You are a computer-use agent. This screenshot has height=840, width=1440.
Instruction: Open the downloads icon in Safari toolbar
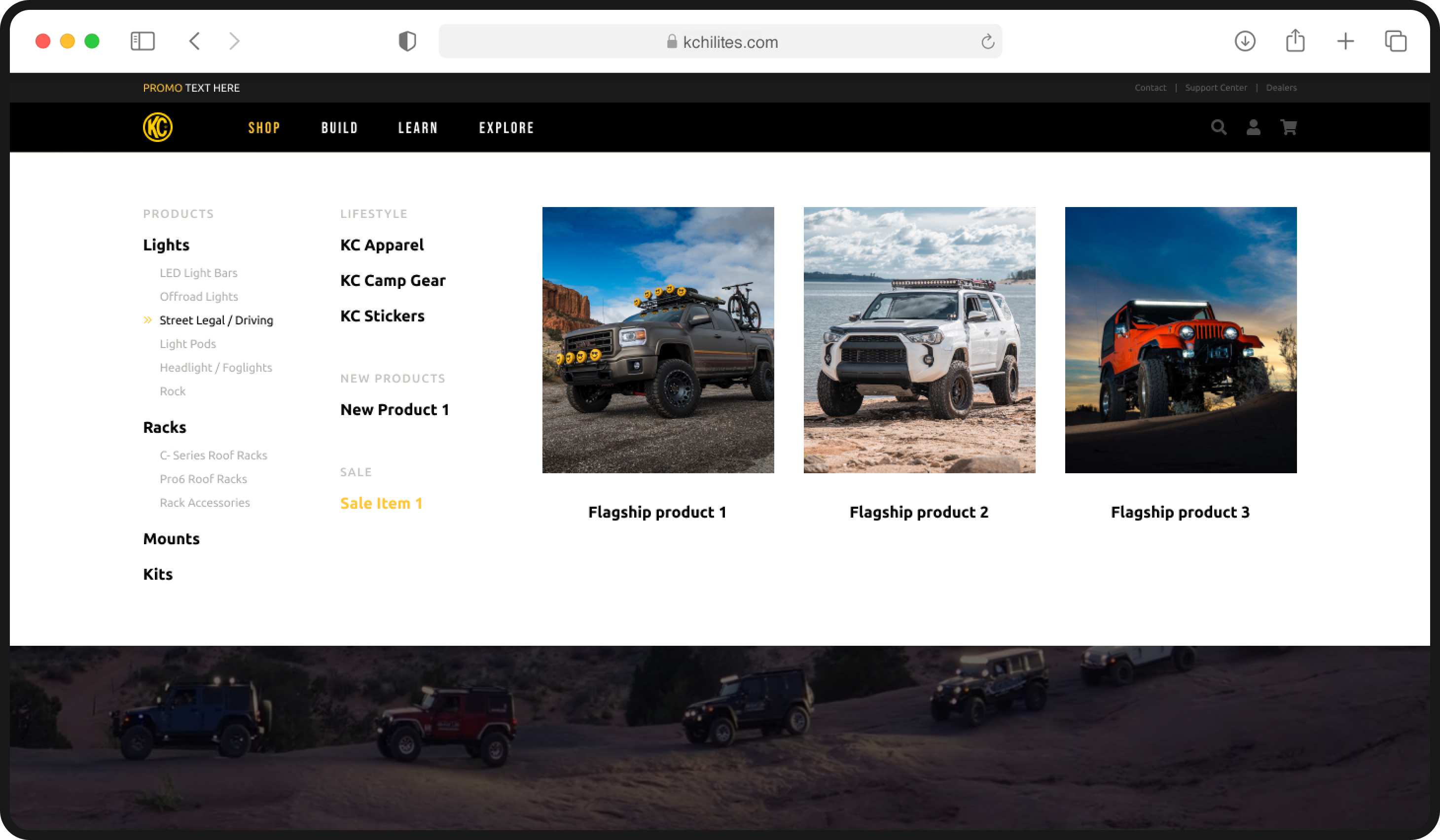[x=1245, y=41]
